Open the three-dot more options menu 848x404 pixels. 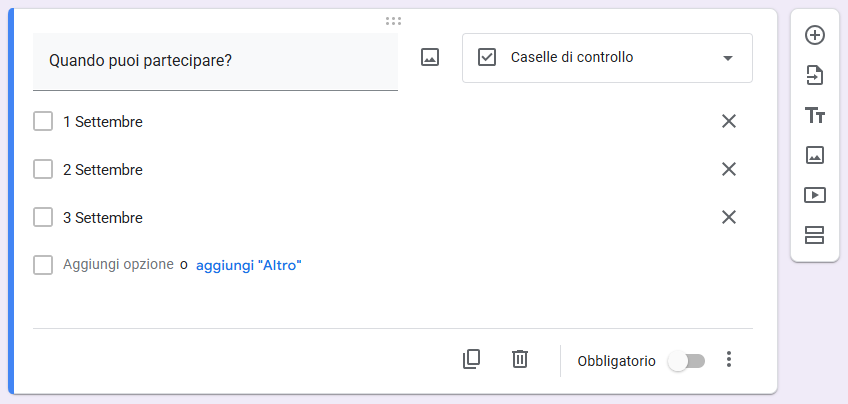pyautogui.click(x=729, y=360)
